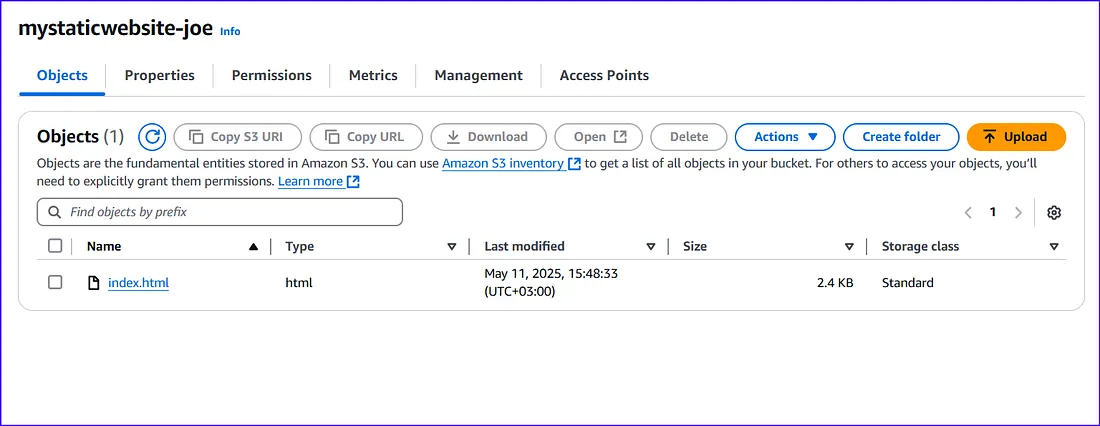This screenshot has height=426, width=1100.
Task: Open the index.html object link
Action: tap(138, 283)
